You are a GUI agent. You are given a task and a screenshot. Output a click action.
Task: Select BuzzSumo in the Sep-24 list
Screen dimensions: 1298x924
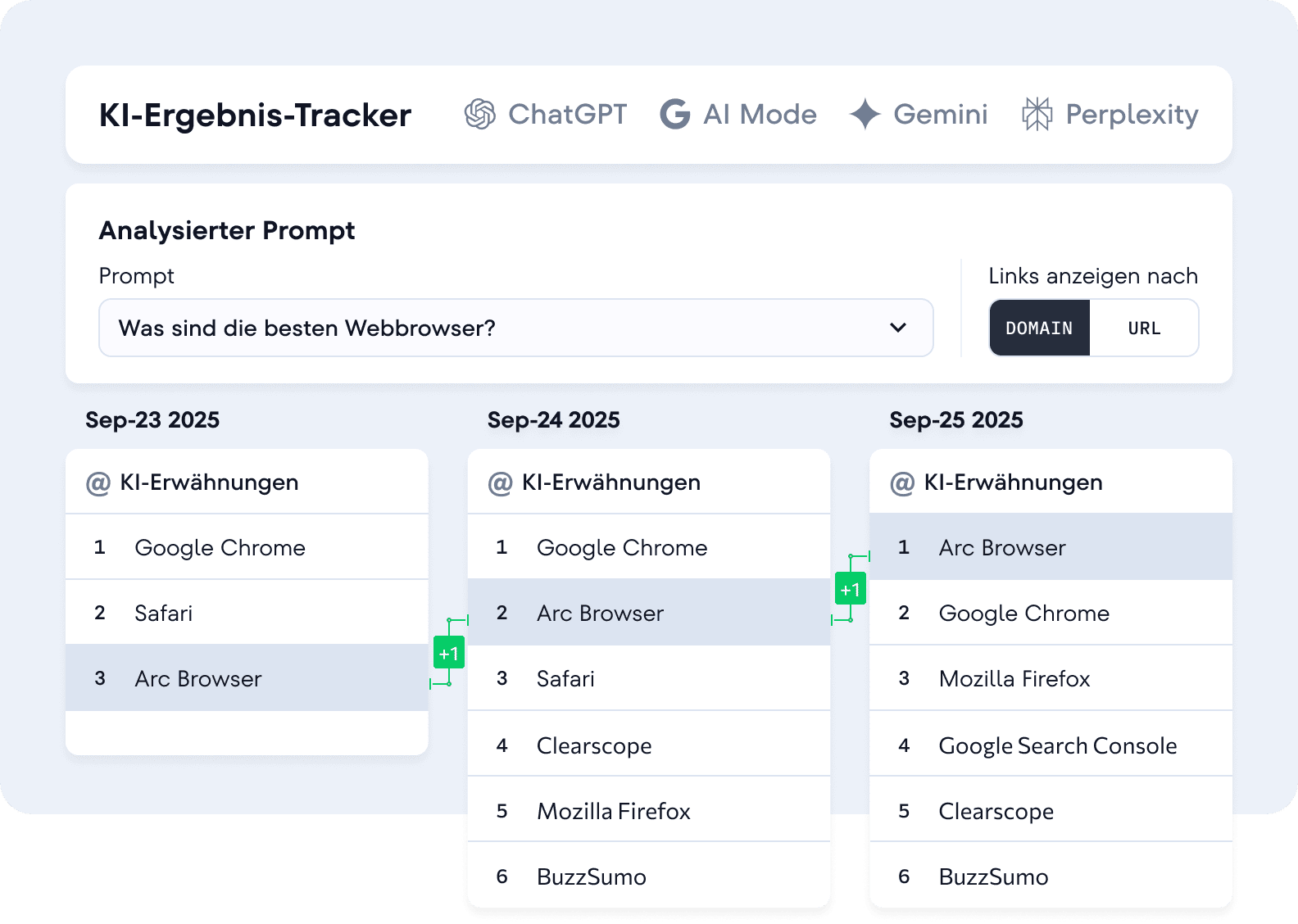[x=591, y=876]
